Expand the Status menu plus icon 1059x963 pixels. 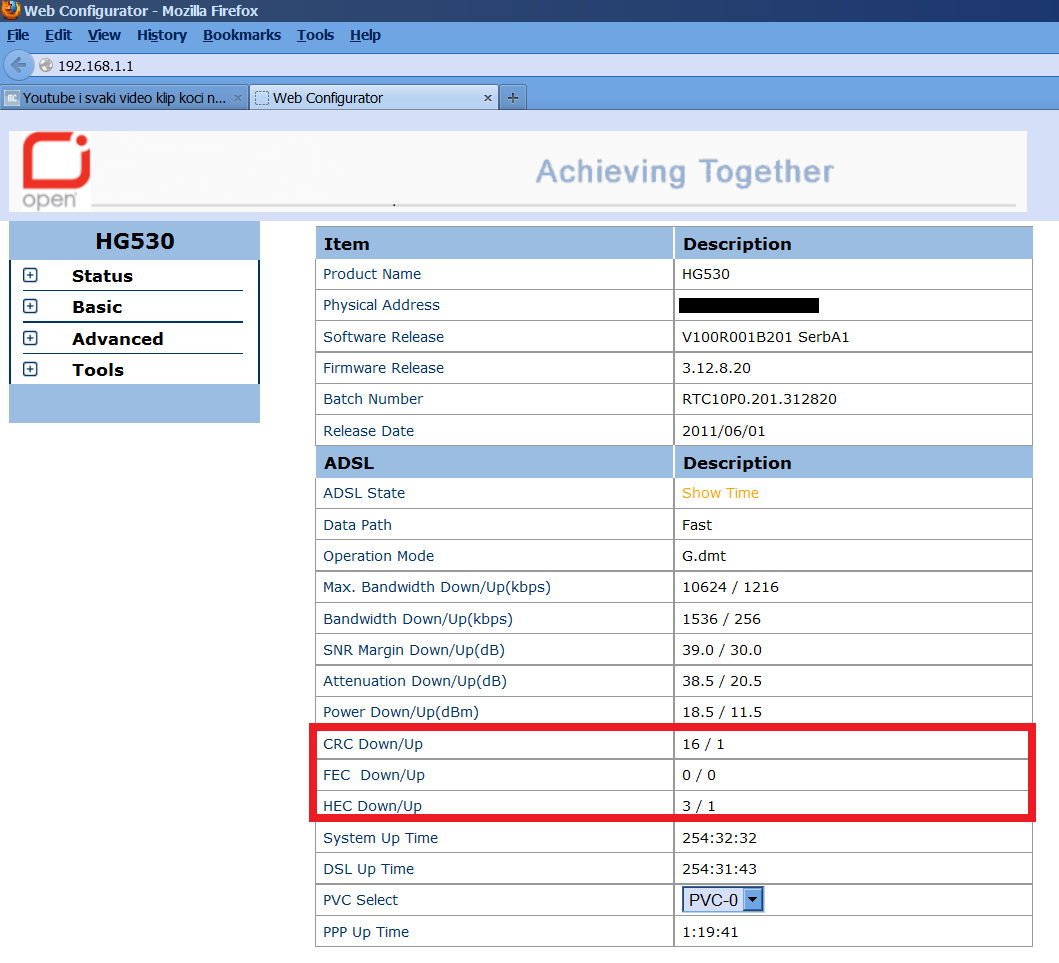tap(30, 276)
